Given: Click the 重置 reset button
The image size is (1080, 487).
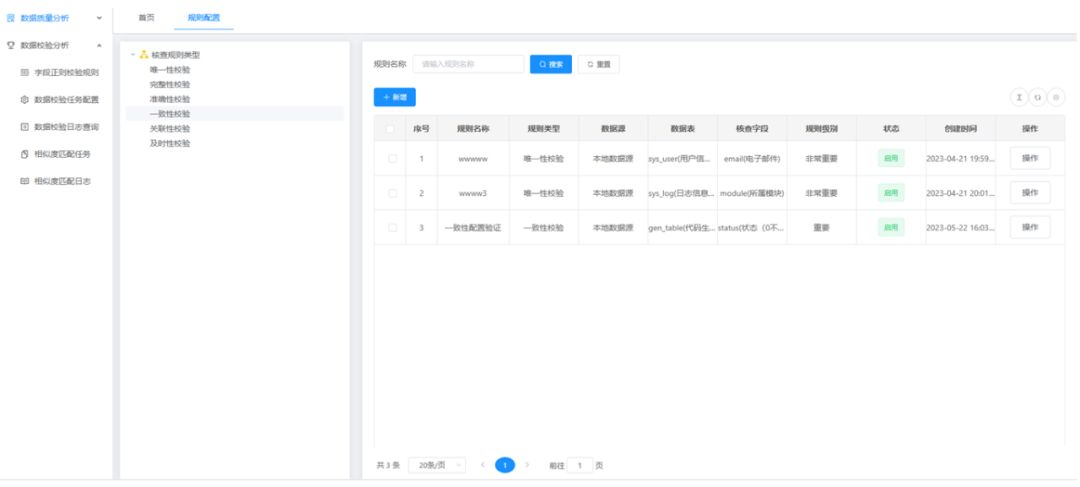Looking at the screenshot, I should pos(599,64).
